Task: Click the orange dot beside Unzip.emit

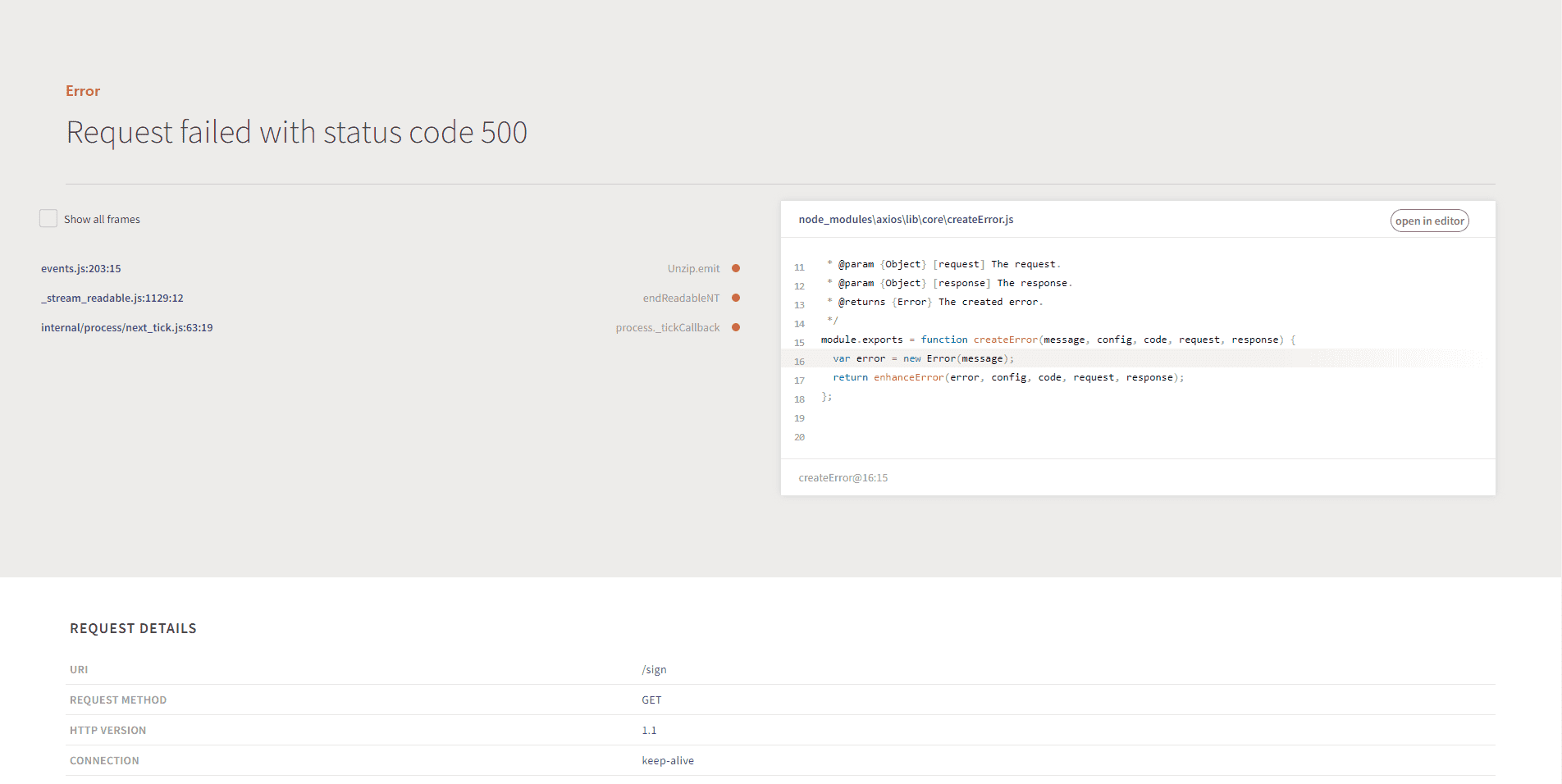Action: (x=736, y=268)
